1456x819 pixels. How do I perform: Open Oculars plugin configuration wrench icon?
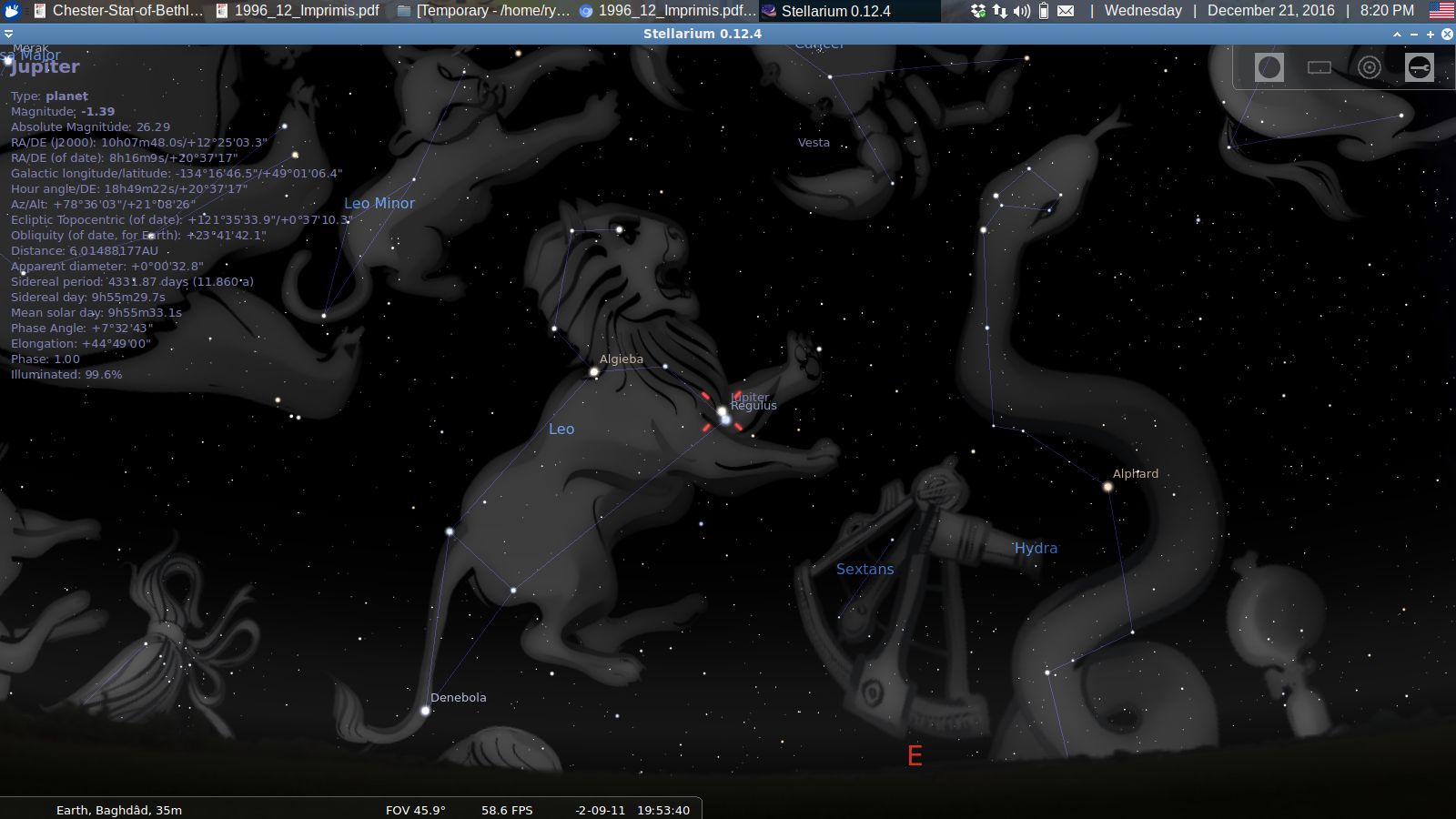1420,67
